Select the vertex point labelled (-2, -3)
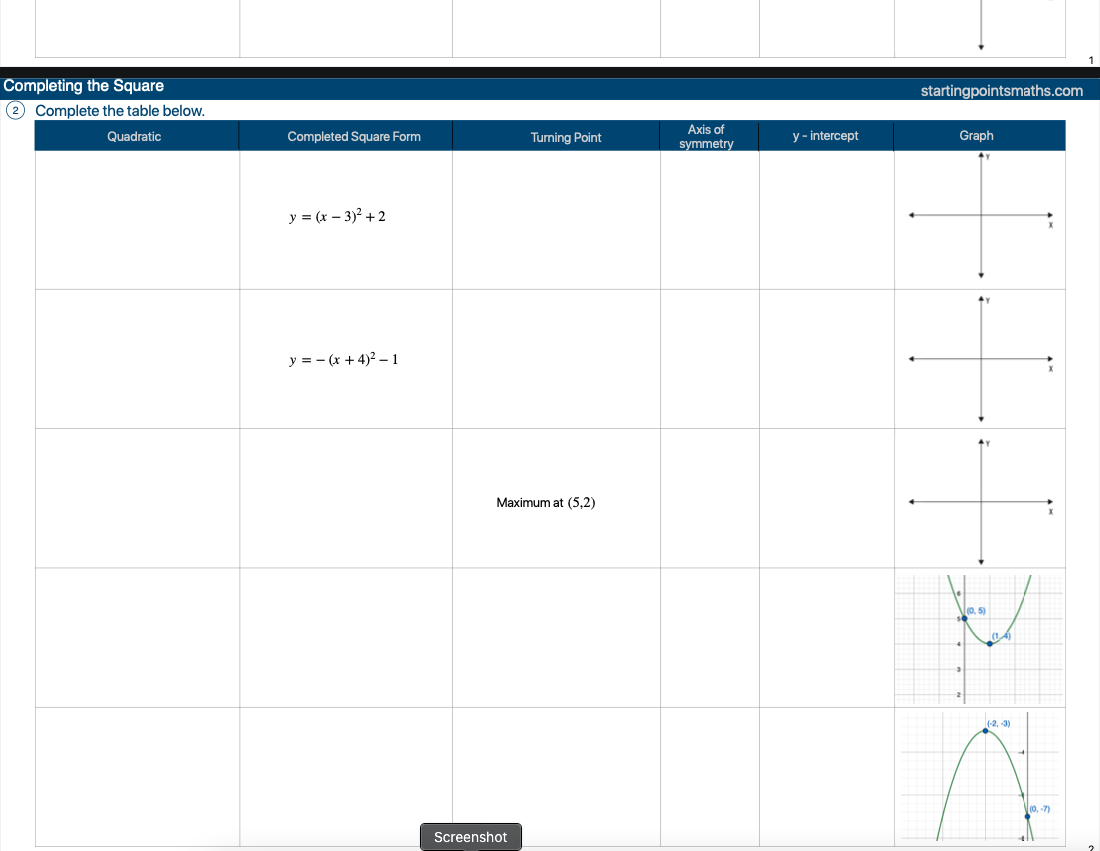This screenshot has height=851, width=1100. coord(986,731)
